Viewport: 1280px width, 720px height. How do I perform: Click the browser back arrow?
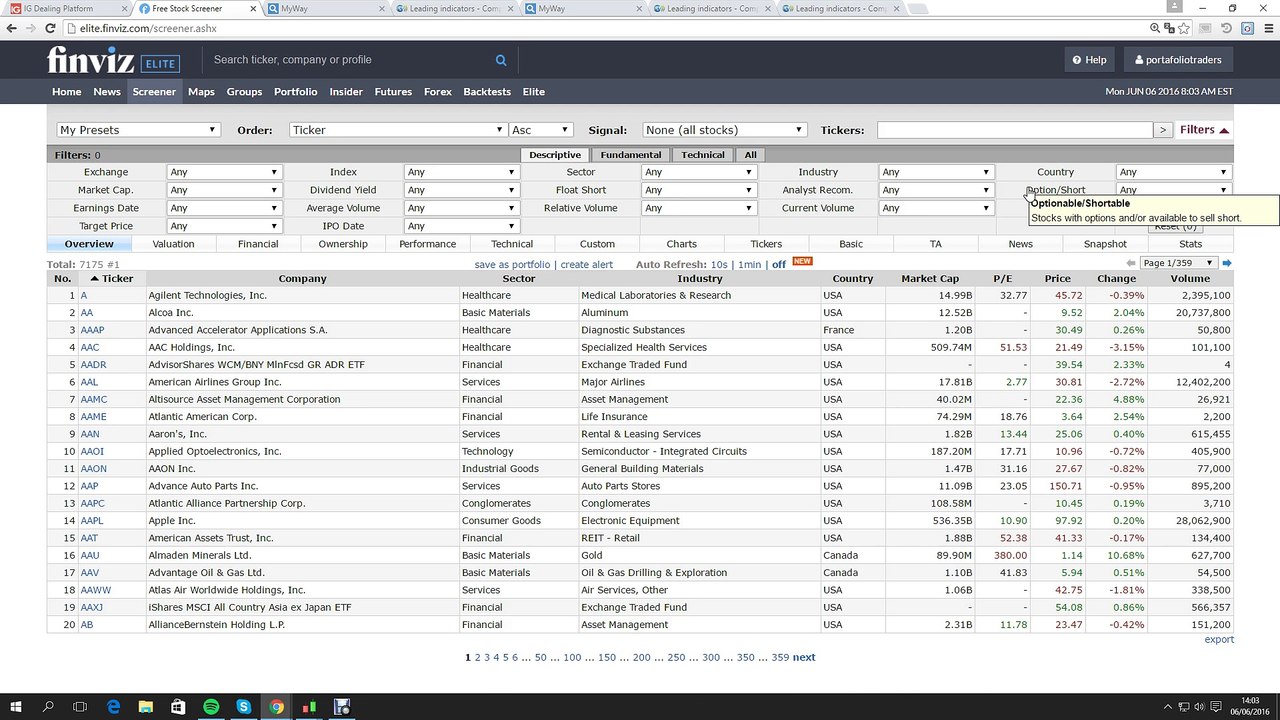coord(12,29)
